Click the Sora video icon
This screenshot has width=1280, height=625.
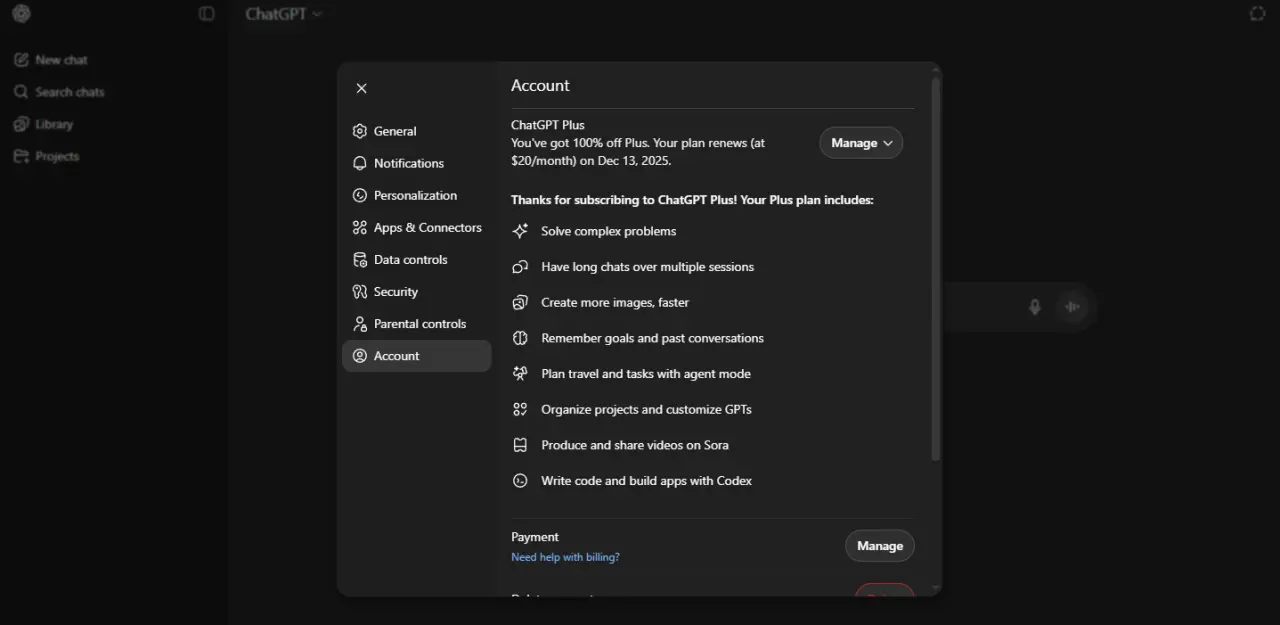pos(520,445)
